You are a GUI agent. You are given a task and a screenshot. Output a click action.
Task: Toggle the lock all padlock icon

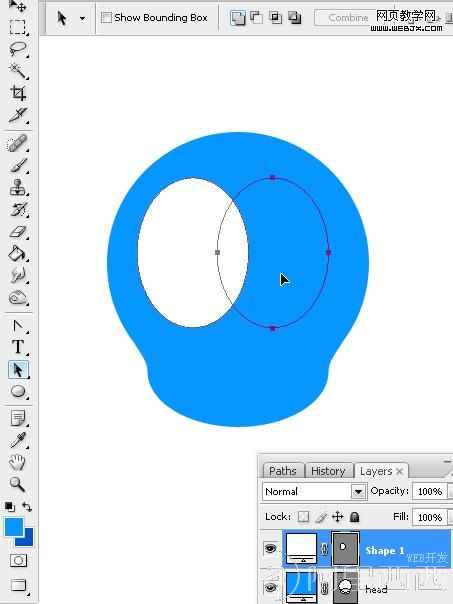[354, 517]
